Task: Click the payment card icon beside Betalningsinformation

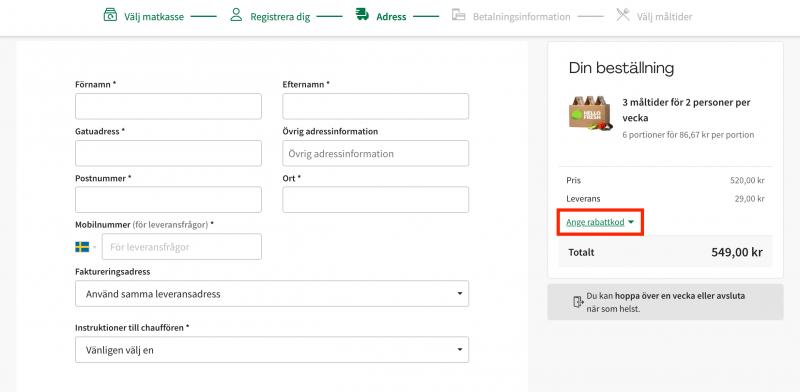Action: [459, 15]
